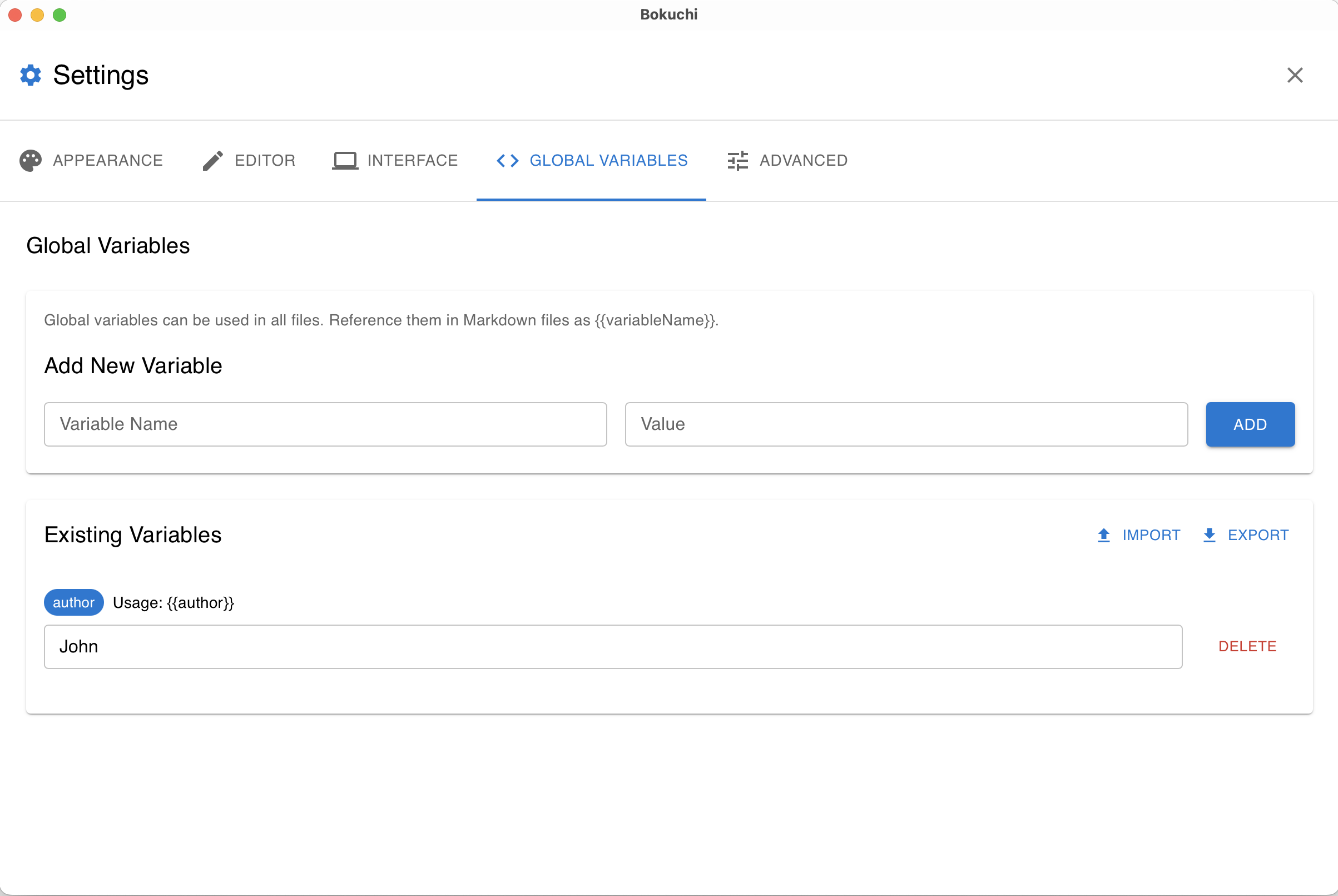The height and width of the screenshot is (896, 1338).
Task: Click the ADD button
Action: [1250, 424]
